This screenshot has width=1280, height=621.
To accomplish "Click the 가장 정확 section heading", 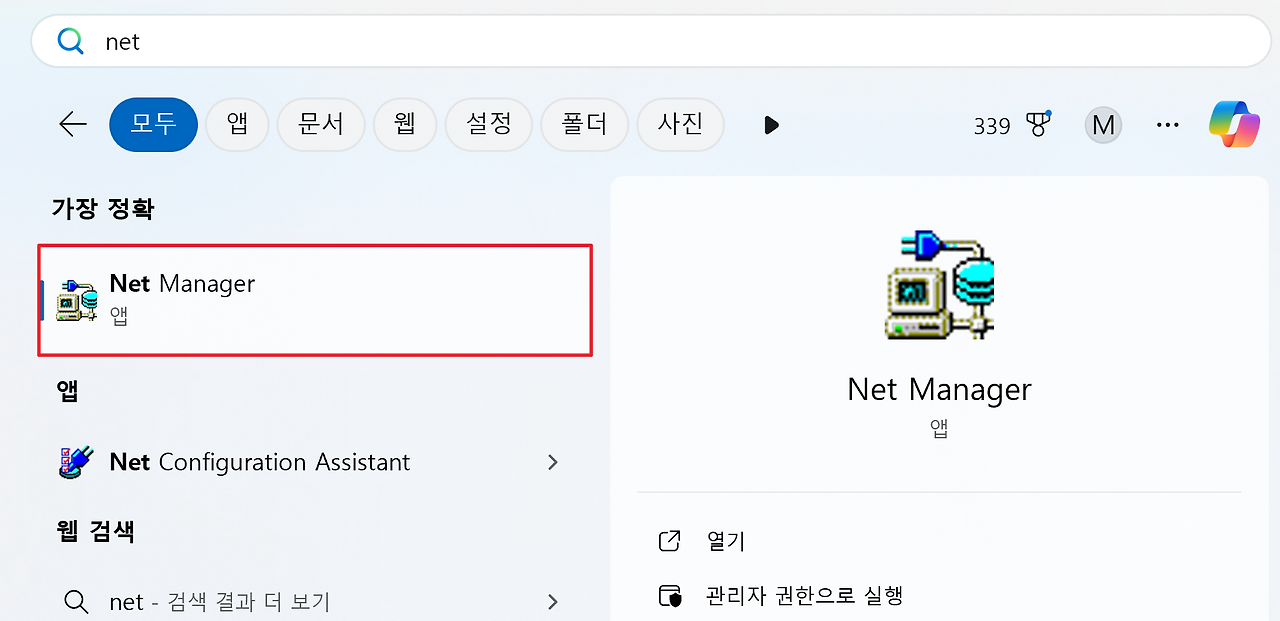I will [103, 209].
